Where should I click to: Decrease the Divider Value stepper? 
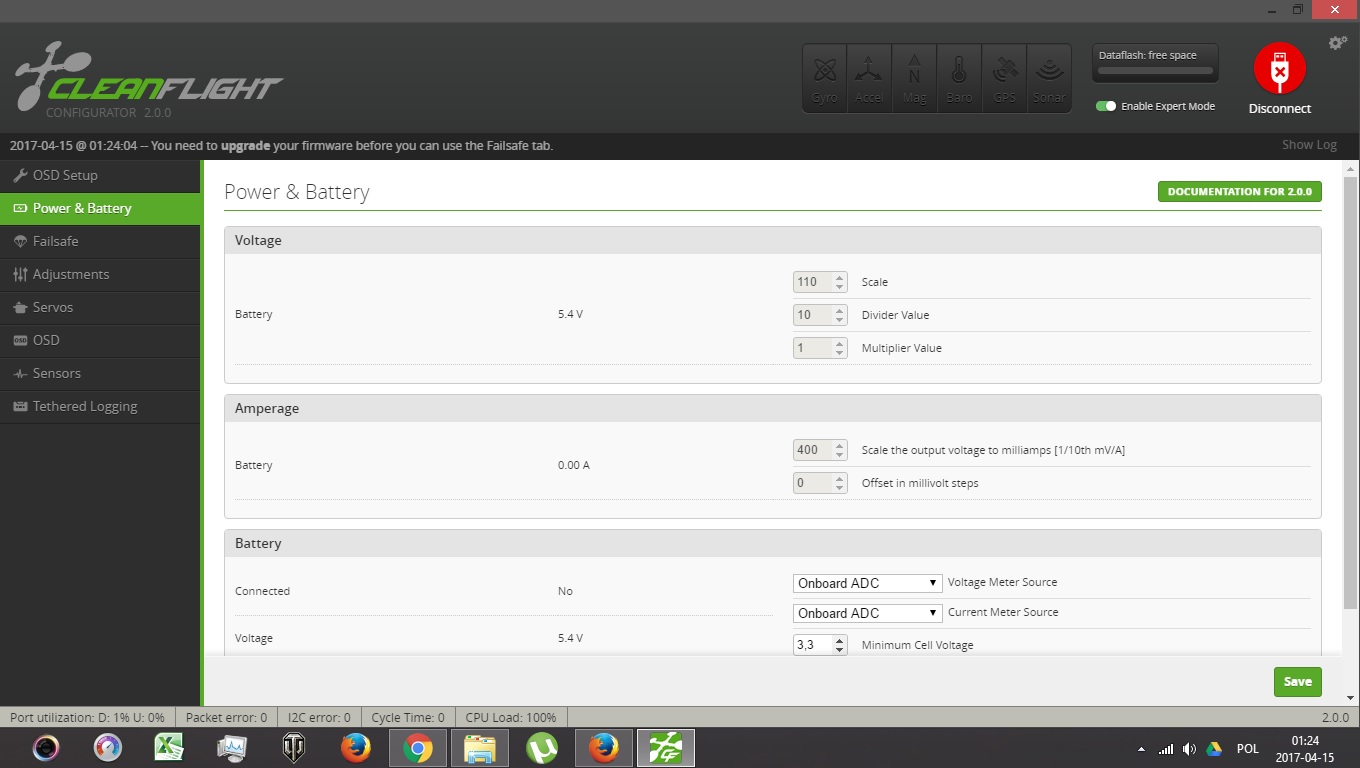(840, 320)
